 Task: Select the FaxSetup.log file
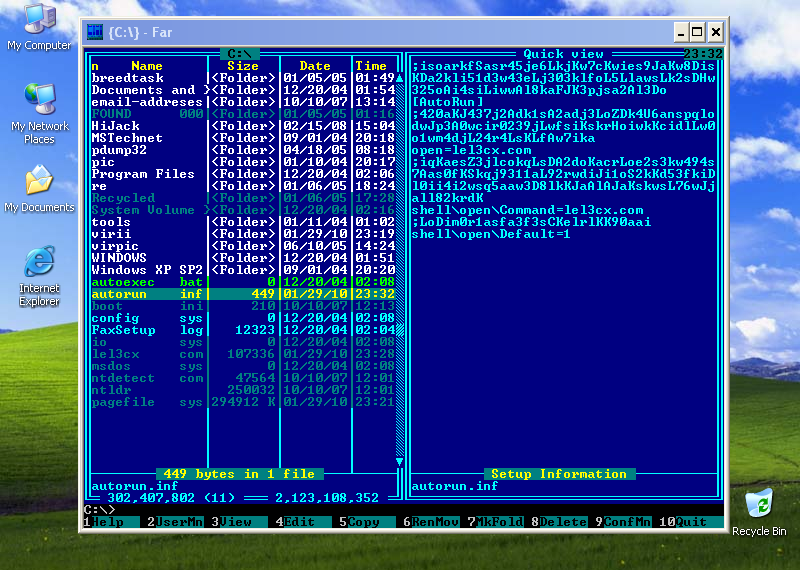[x=243, y=330]
